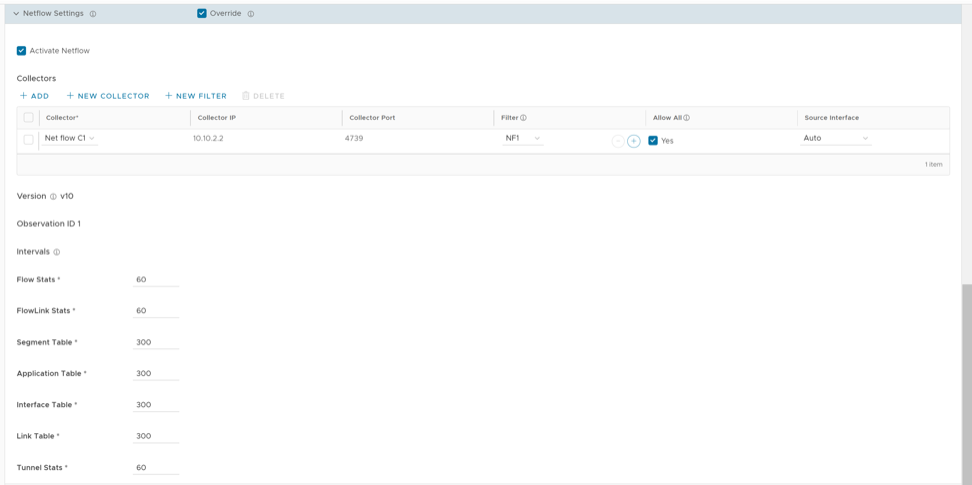Click the plus icon to add filter row
972x485 pixels.
tap(634, 141)
